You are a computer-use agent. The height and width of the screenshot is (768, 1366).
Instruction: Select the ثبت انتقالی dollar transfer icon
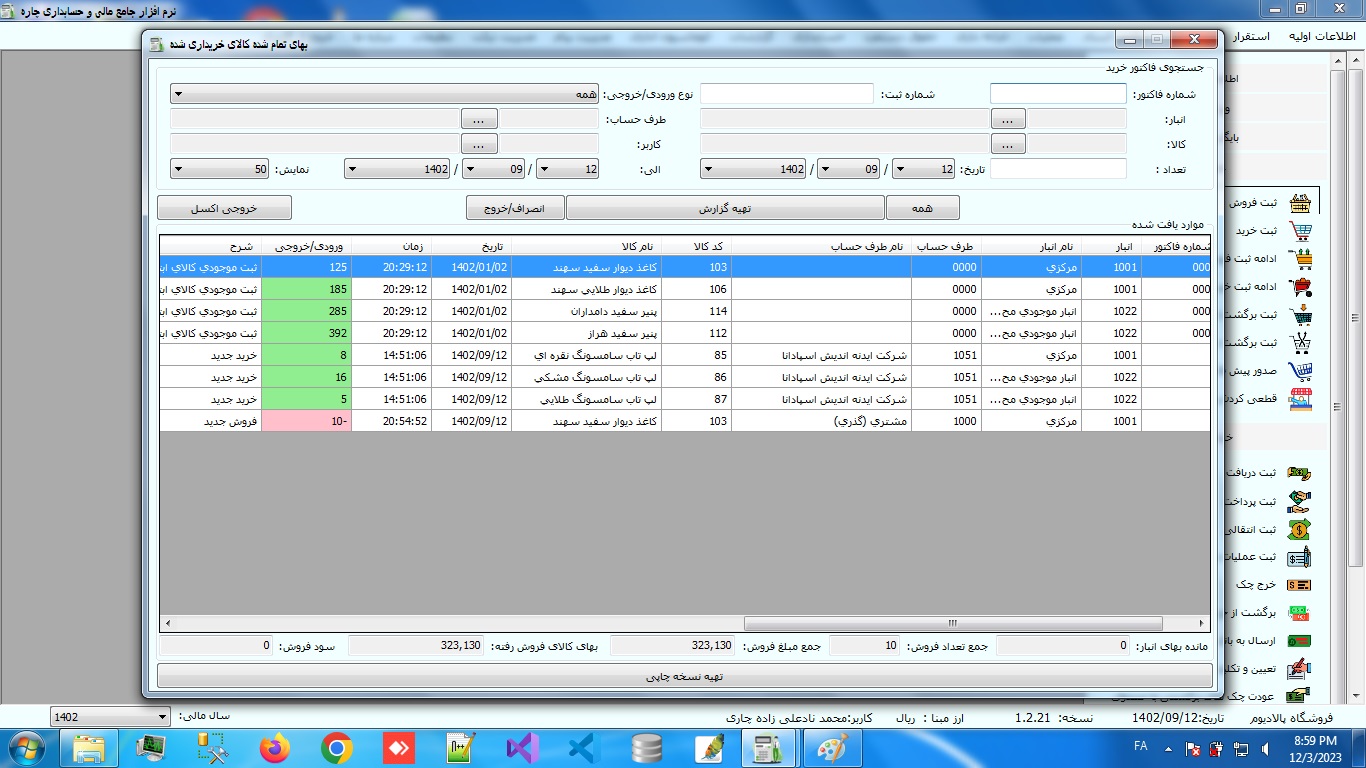(1300, 529)
